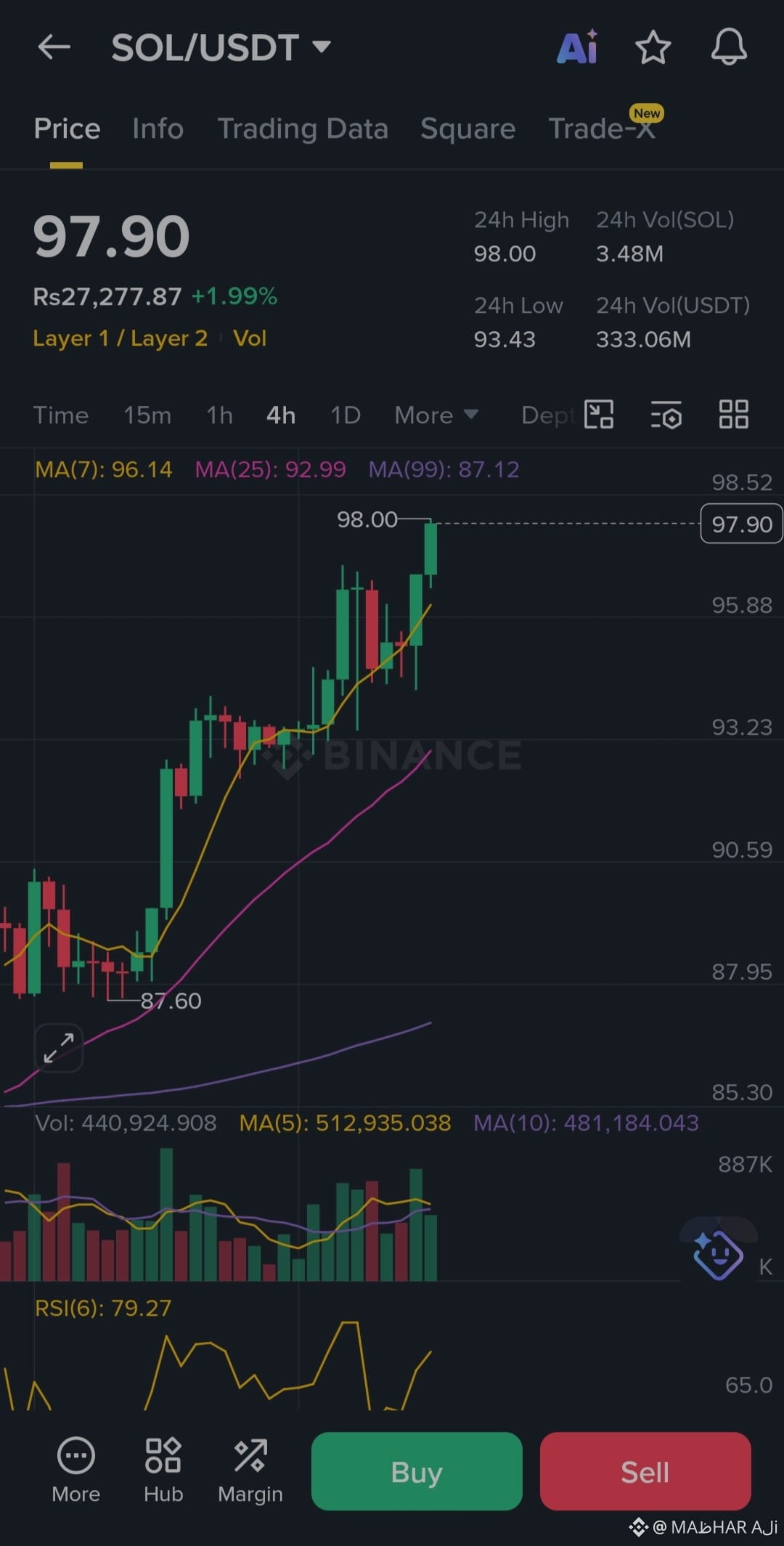The width and height of the screenshot is (784, 1546).
Task: Select the 1h interval
Action: pyautogui.click(x=219, y=415)
